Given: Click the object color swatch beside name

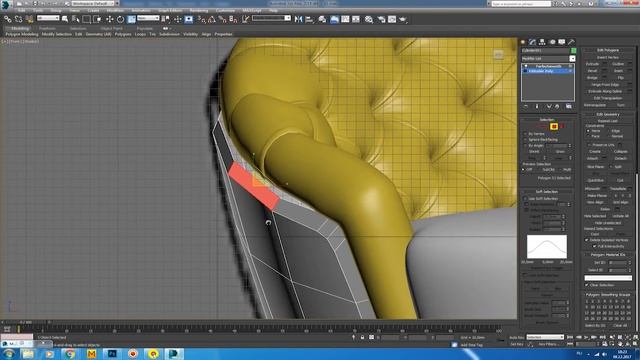Looking at the screenshot, I should [x=573, y=51].
